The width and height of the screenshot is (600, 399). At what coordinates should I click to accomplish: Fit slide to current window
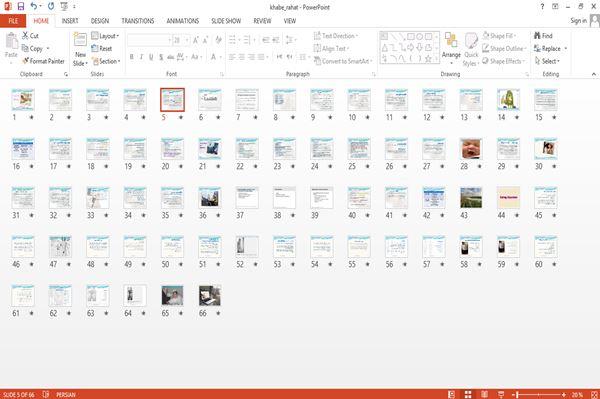594,394
